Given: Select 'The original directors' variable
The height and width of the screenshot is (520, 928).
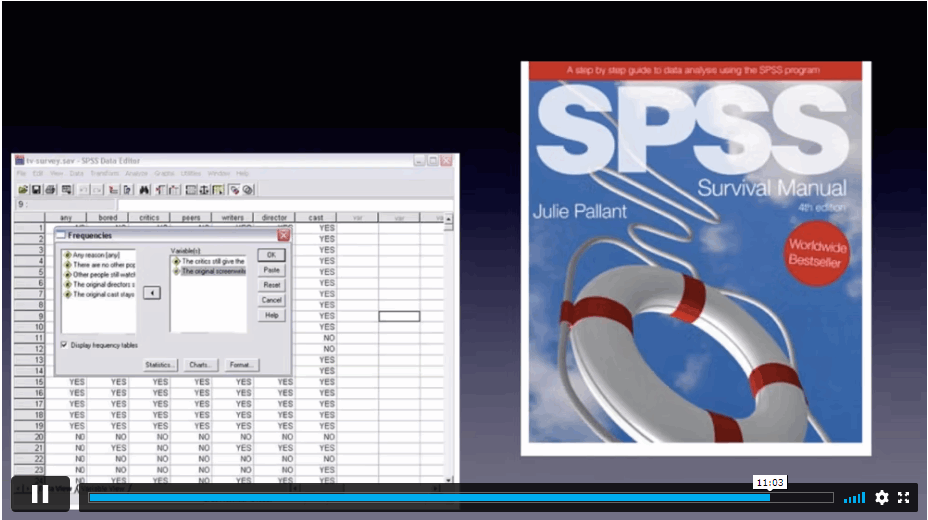Looking at the screenshot, I should [99, 285].
